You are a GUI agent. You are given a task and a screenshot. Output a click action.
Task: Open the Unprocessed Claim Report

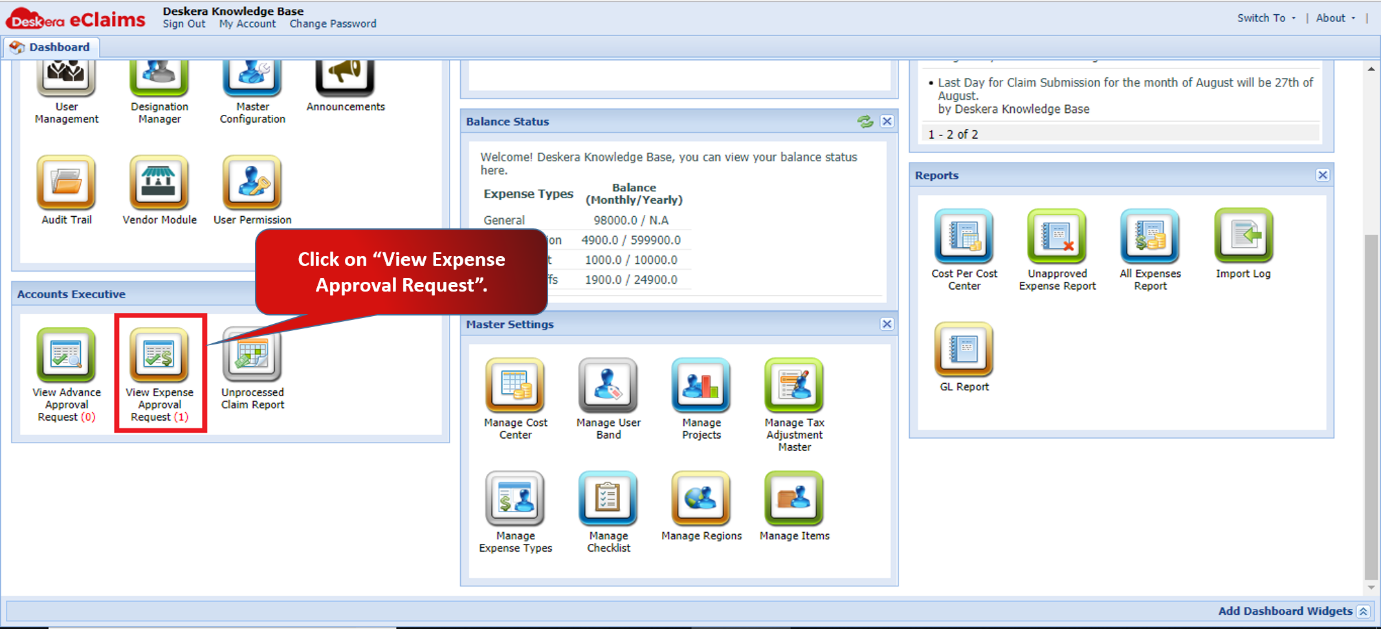click(x=252, y=357)
